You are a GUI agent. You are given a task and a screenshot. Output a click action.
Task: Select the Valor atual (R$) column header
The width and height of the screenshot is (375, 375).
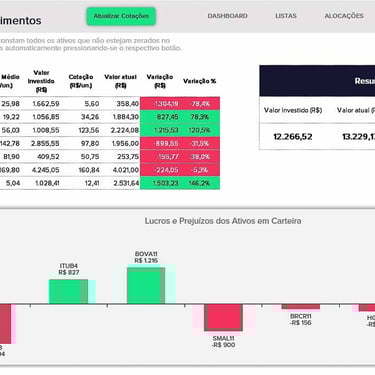click(x=120, y=81)
